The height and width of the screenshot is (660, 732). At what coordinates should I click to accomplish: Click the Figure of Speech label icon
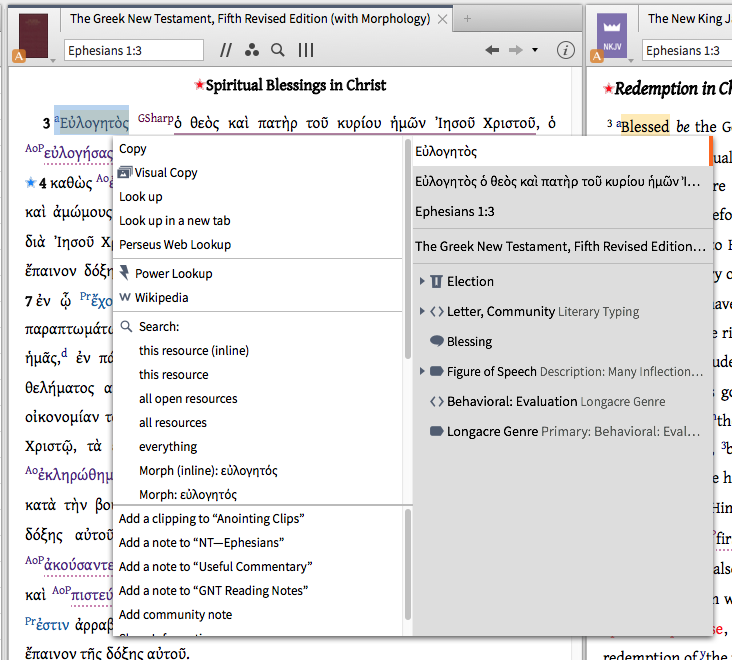[436, 372]
